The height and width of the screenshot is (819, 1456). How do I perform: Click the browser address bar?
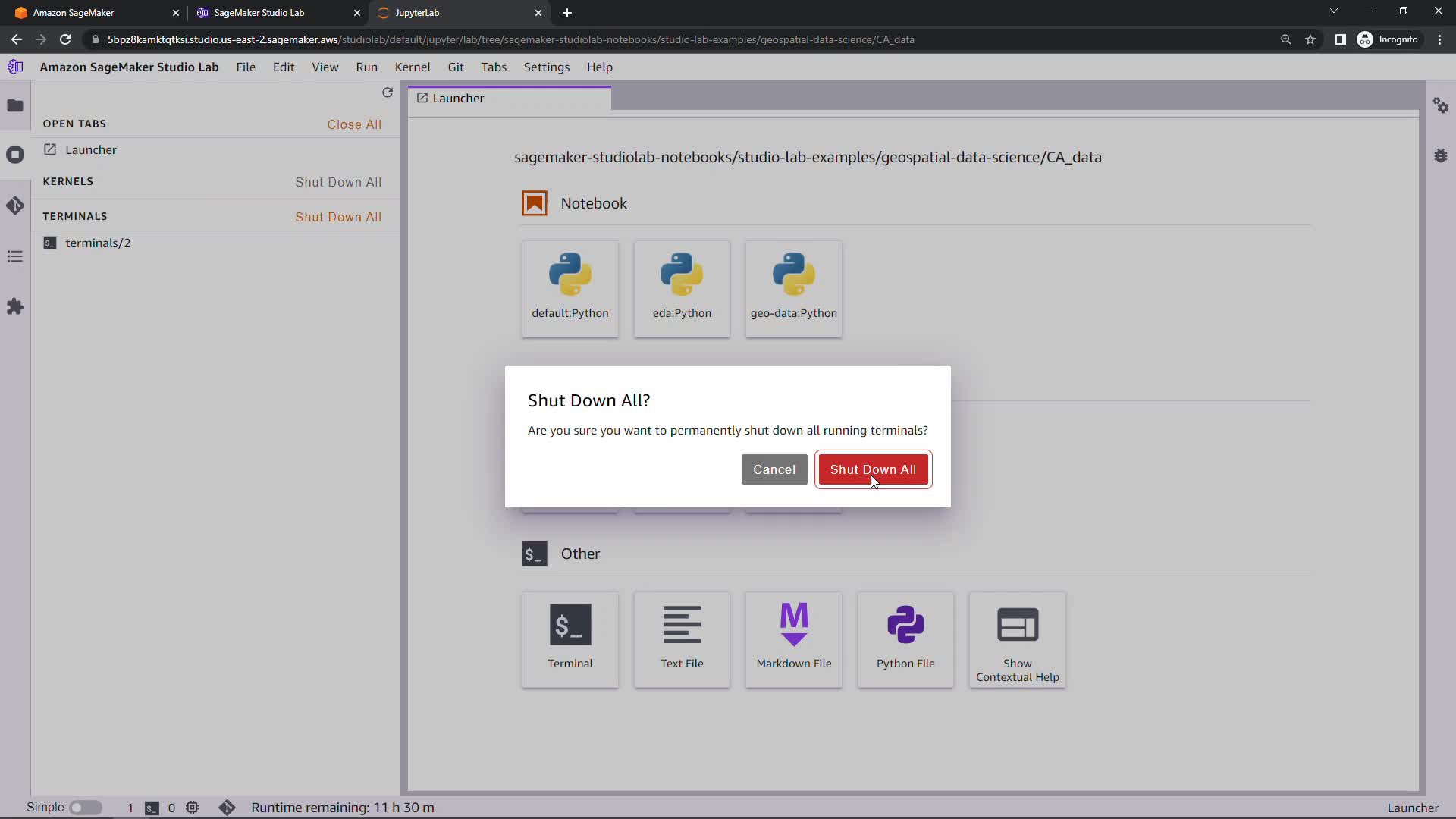click(607, 39)
